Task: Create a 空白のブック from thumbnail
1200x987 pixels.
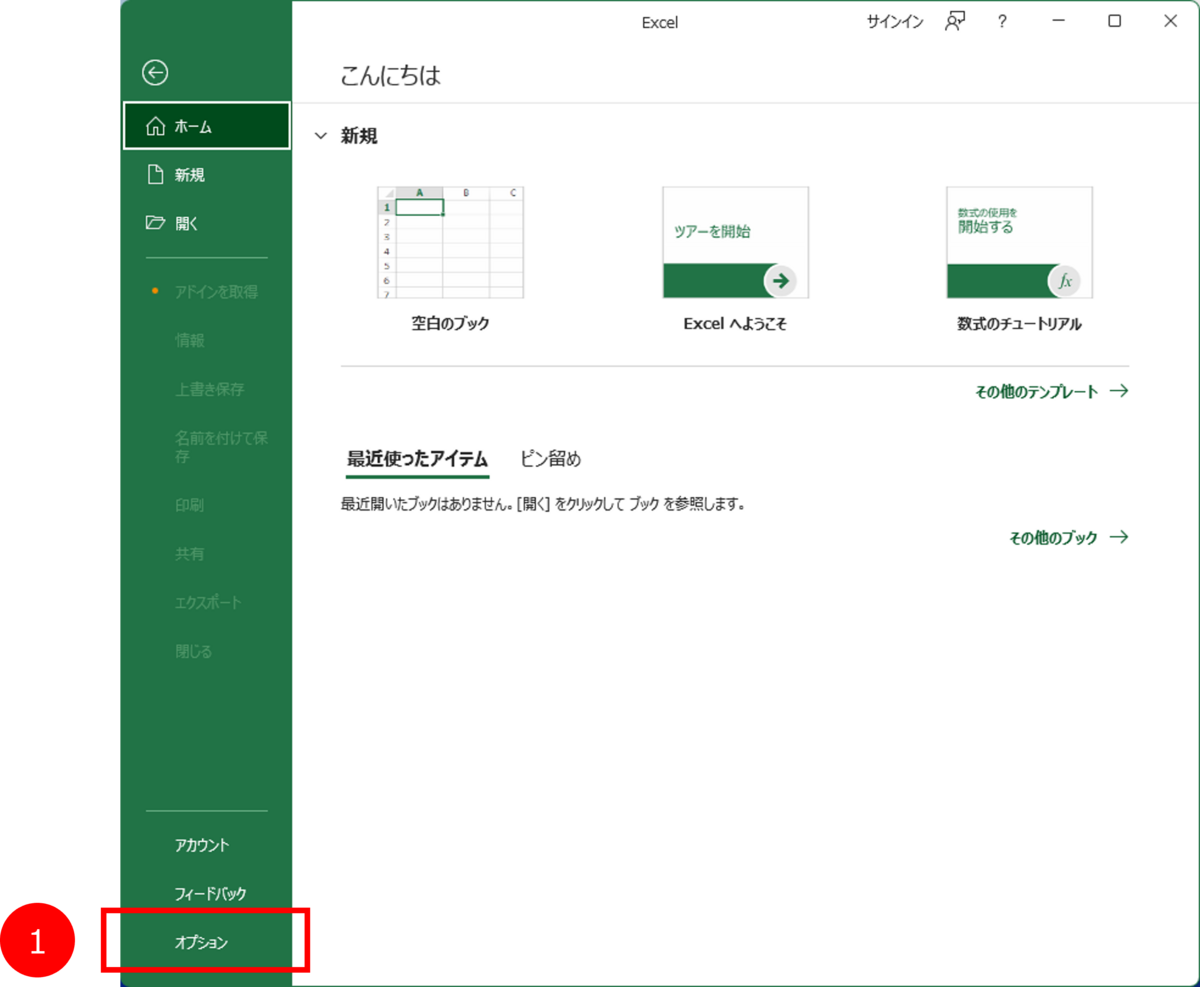Action: (450, 242)
